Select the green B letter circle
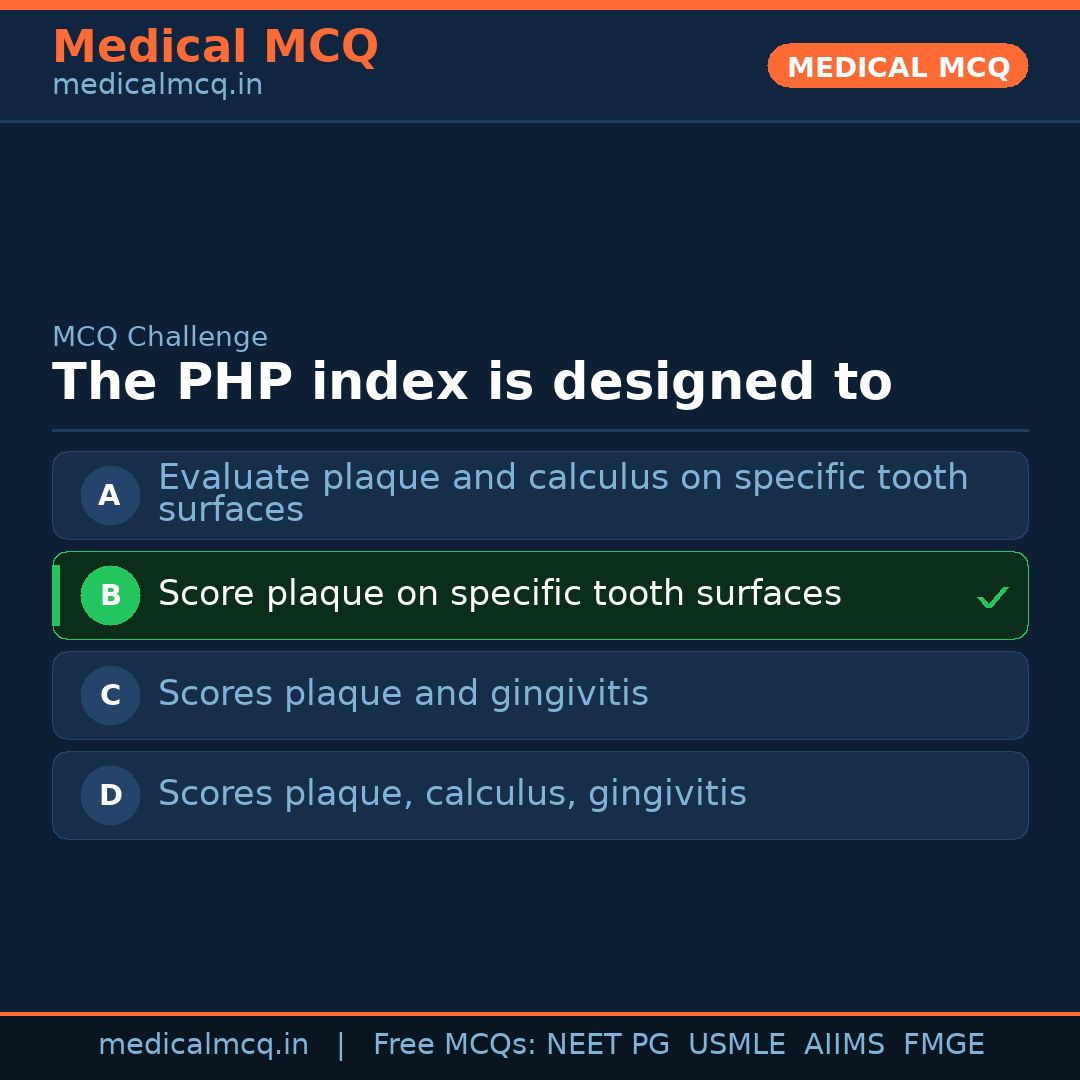Image resolution: width=1080 pixels, height=1080 pixels. pos(110,595)
